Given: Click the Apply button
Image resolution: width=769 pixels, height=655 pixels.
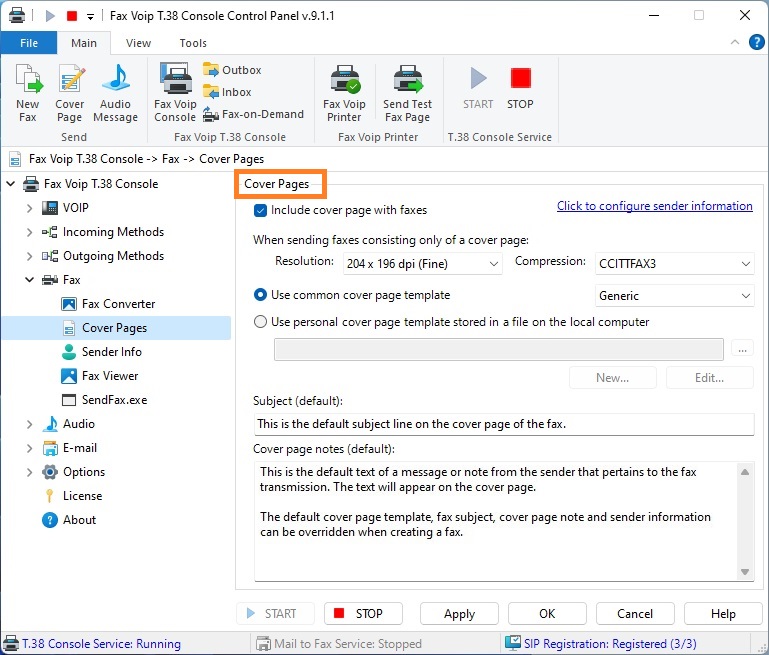Looking at the screenshot, I should click(459, 613).
